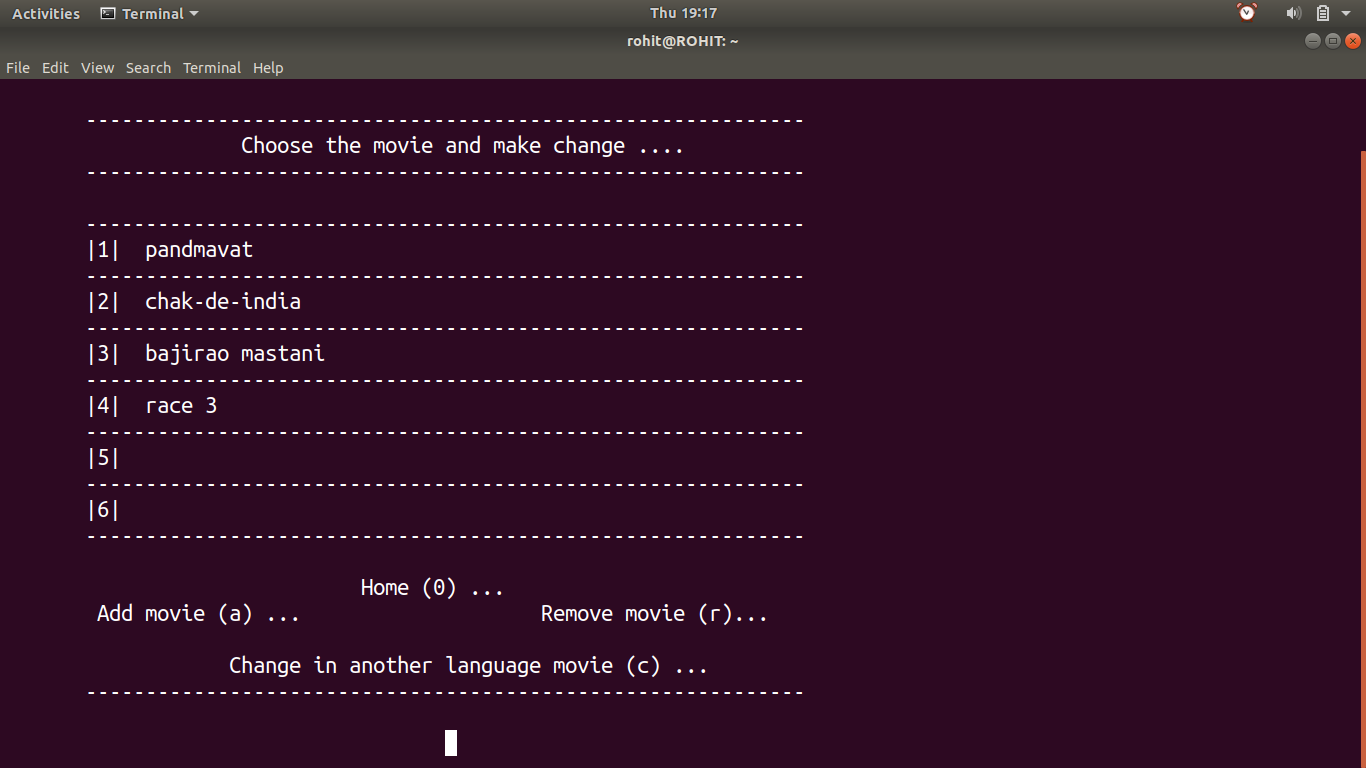The image size is (1366, 768).
Task: Select the 'Add movie (a)' option text
Action: (197, 613)
